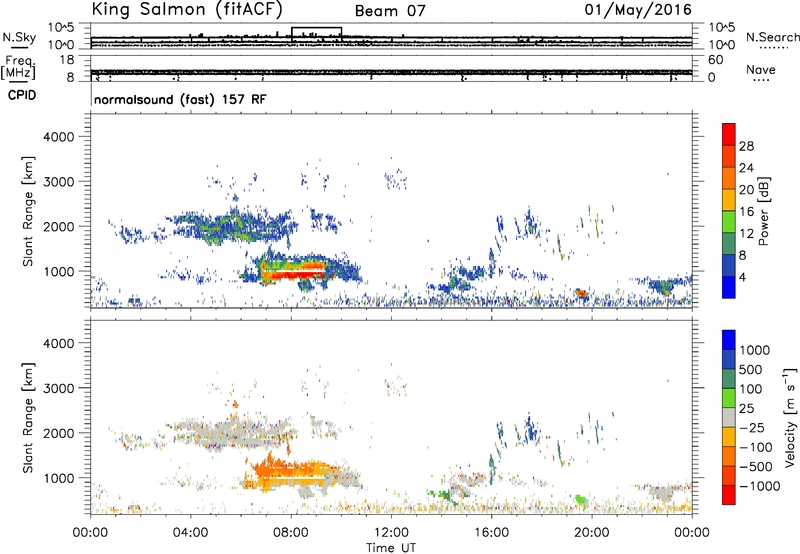Click the 'N.Search' legend label
The image size is (800, 554).
772,37
